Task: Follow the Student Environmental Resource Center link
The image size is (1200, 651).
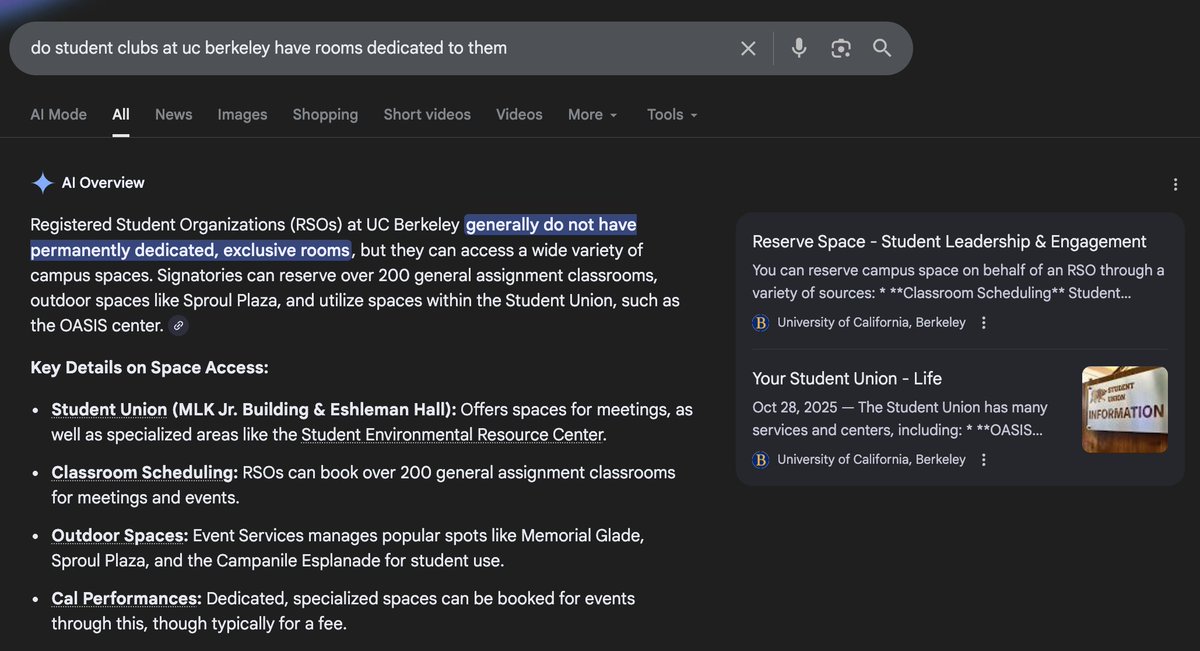Action: (x=452, y=435)
